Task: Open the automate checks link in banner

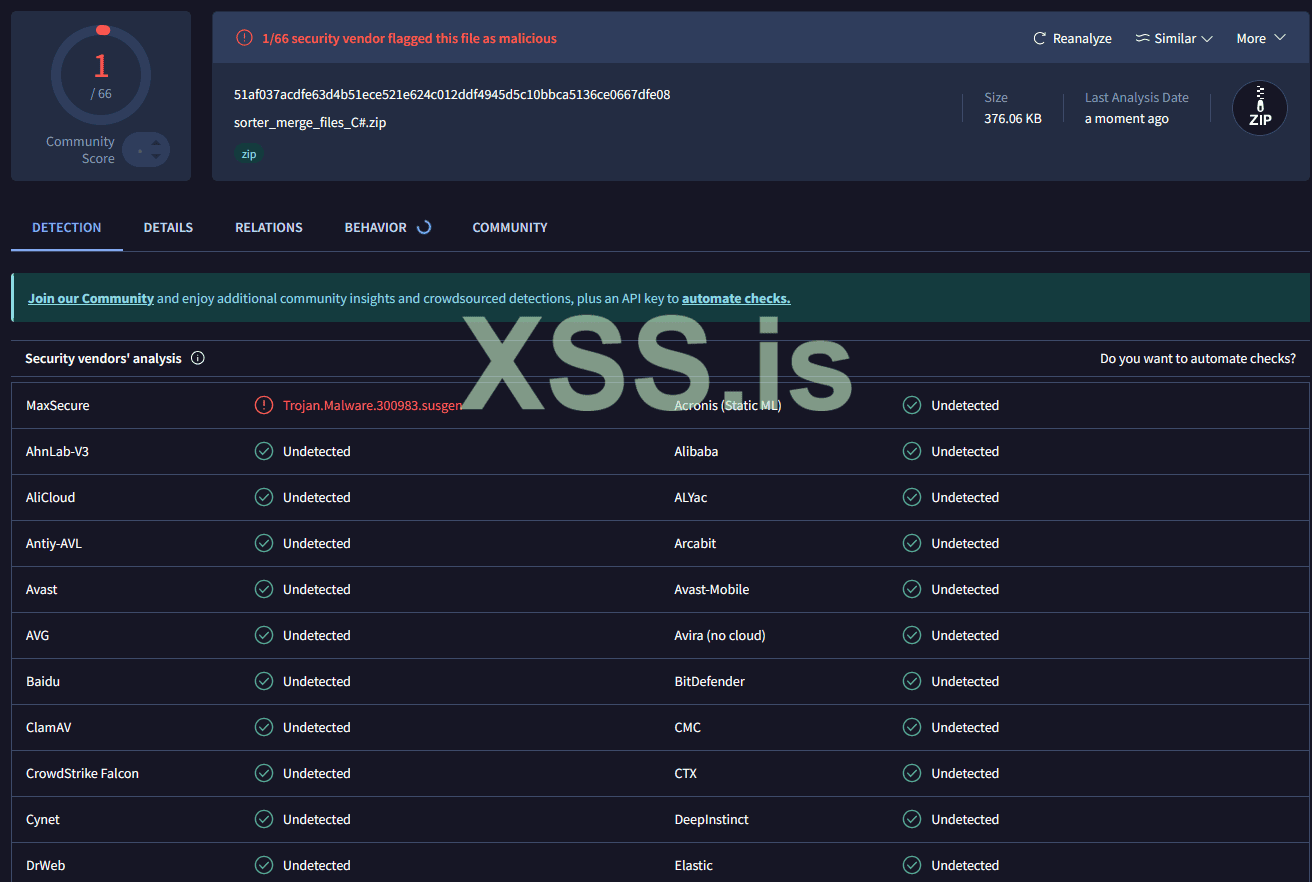Action: (x=736, y=298)
